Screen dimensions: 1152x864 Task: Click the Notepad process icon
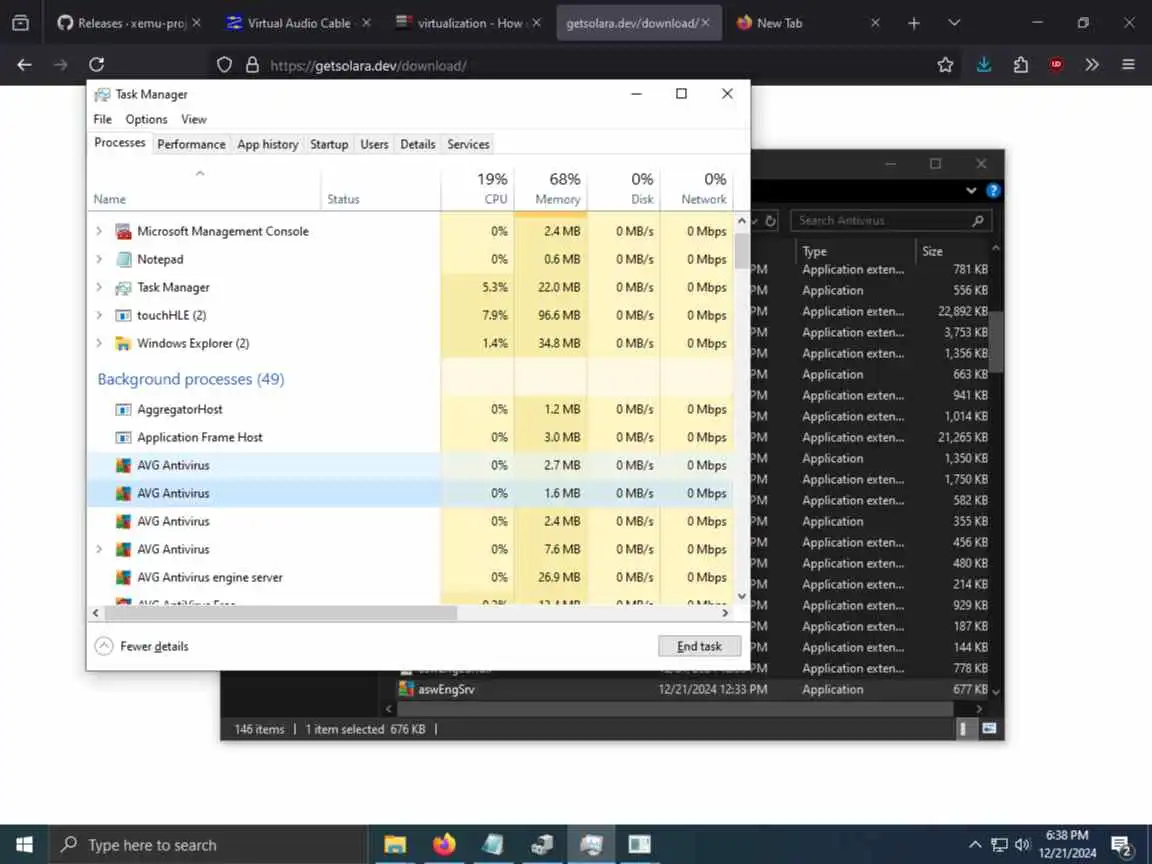[123, 259]
